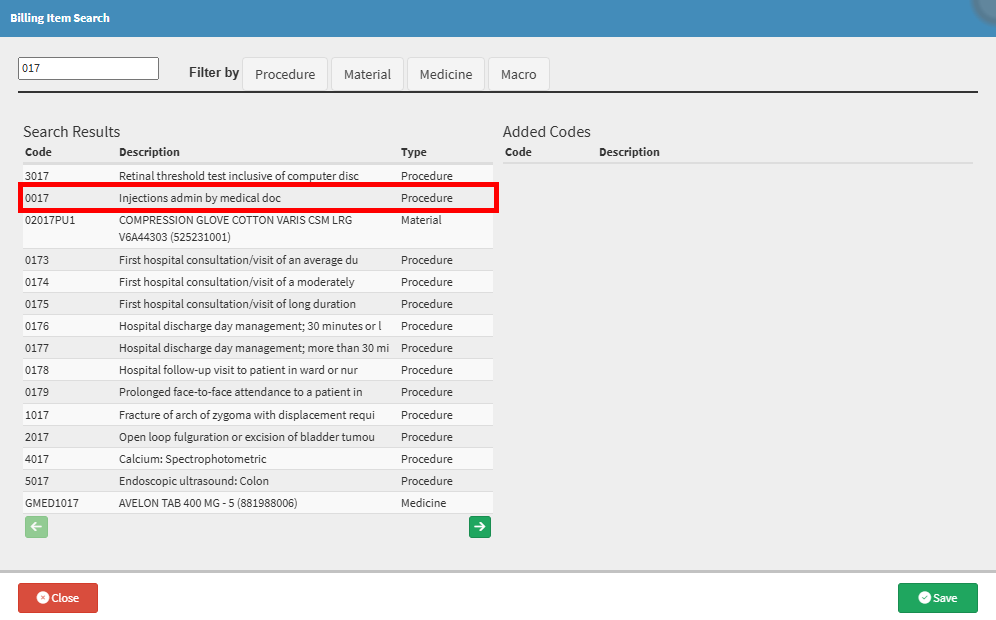This screenshot has width=996, height=620.
Task: Click the billing item search input field
Action: (89, 68)
